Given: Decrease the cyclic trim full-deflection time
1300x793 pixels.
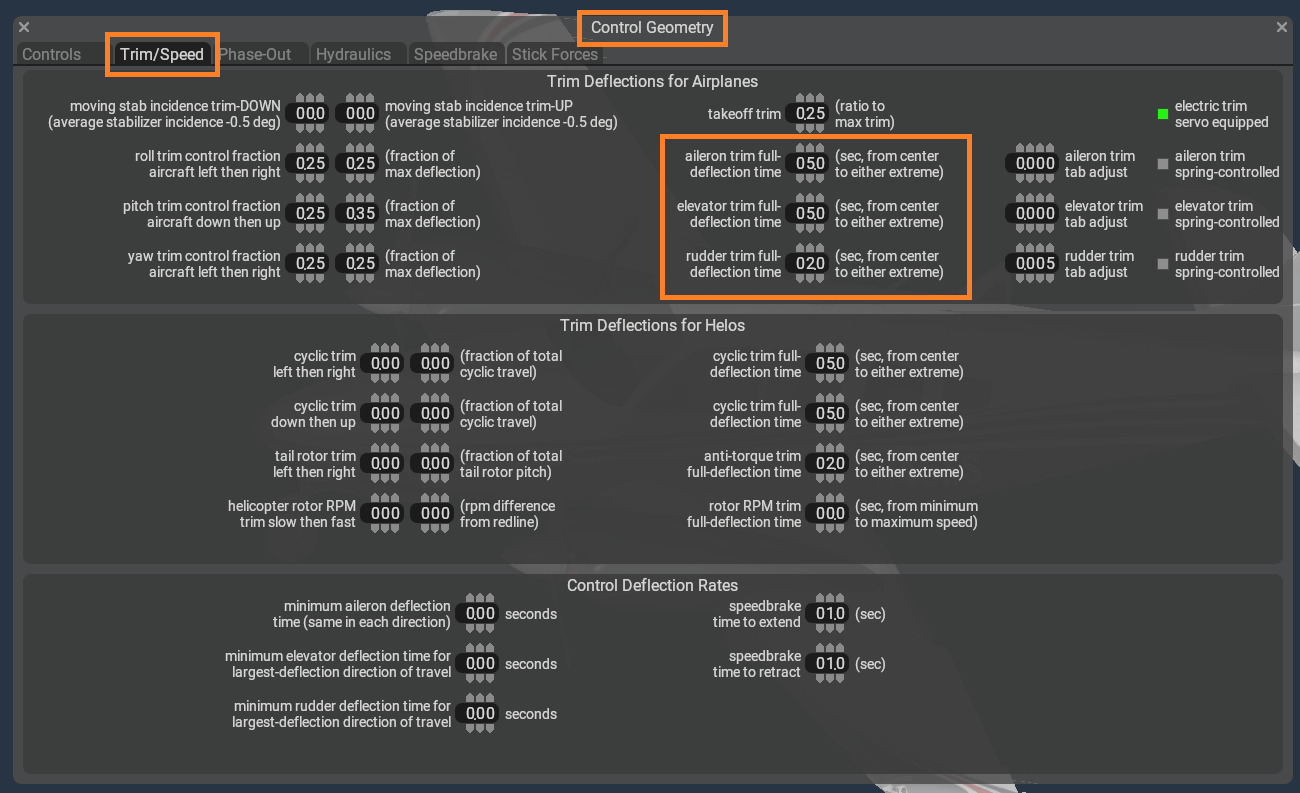Looking at the screenshot, I should click(828, 379).
